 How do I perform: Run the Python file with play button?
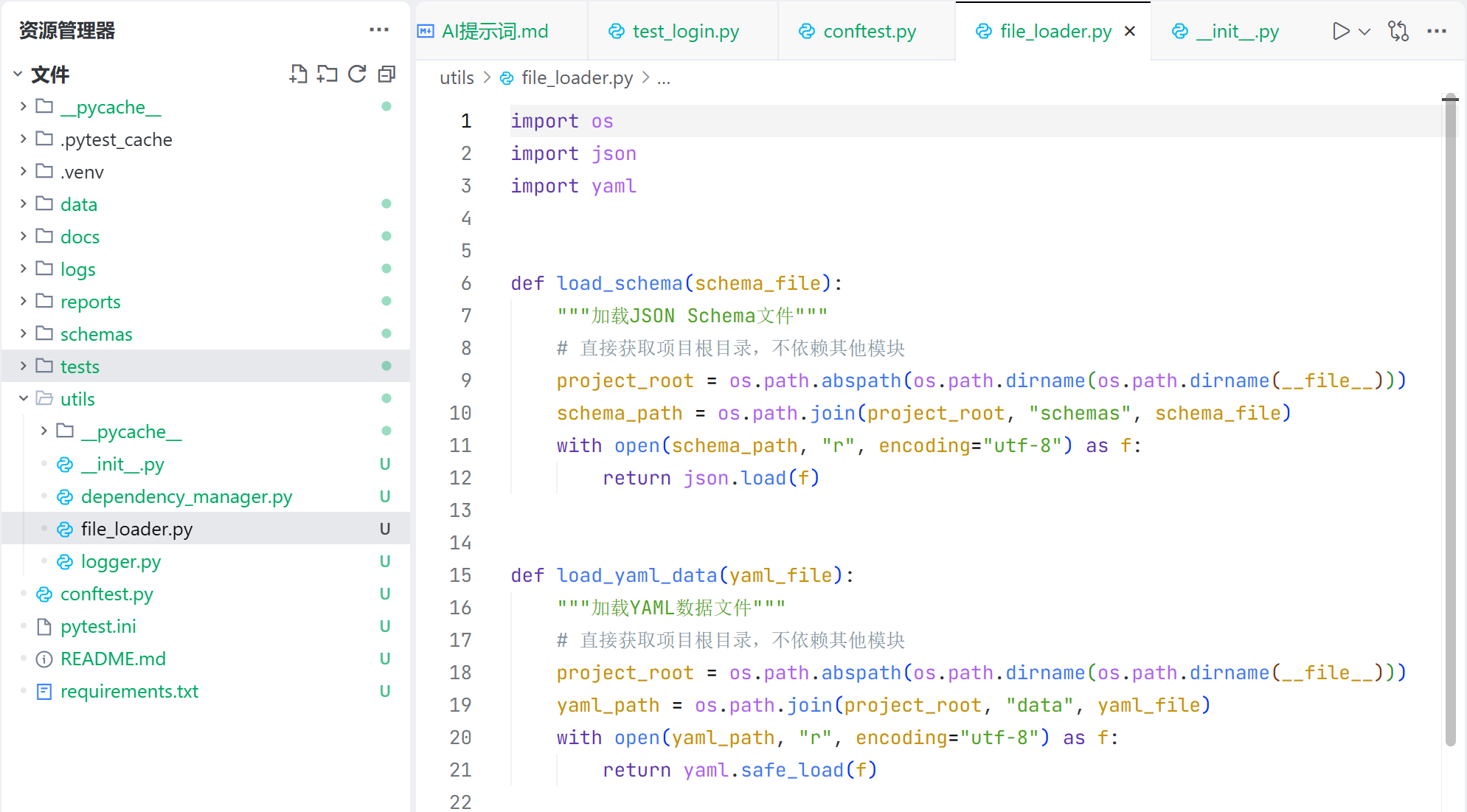click(x=1340, y=31)
